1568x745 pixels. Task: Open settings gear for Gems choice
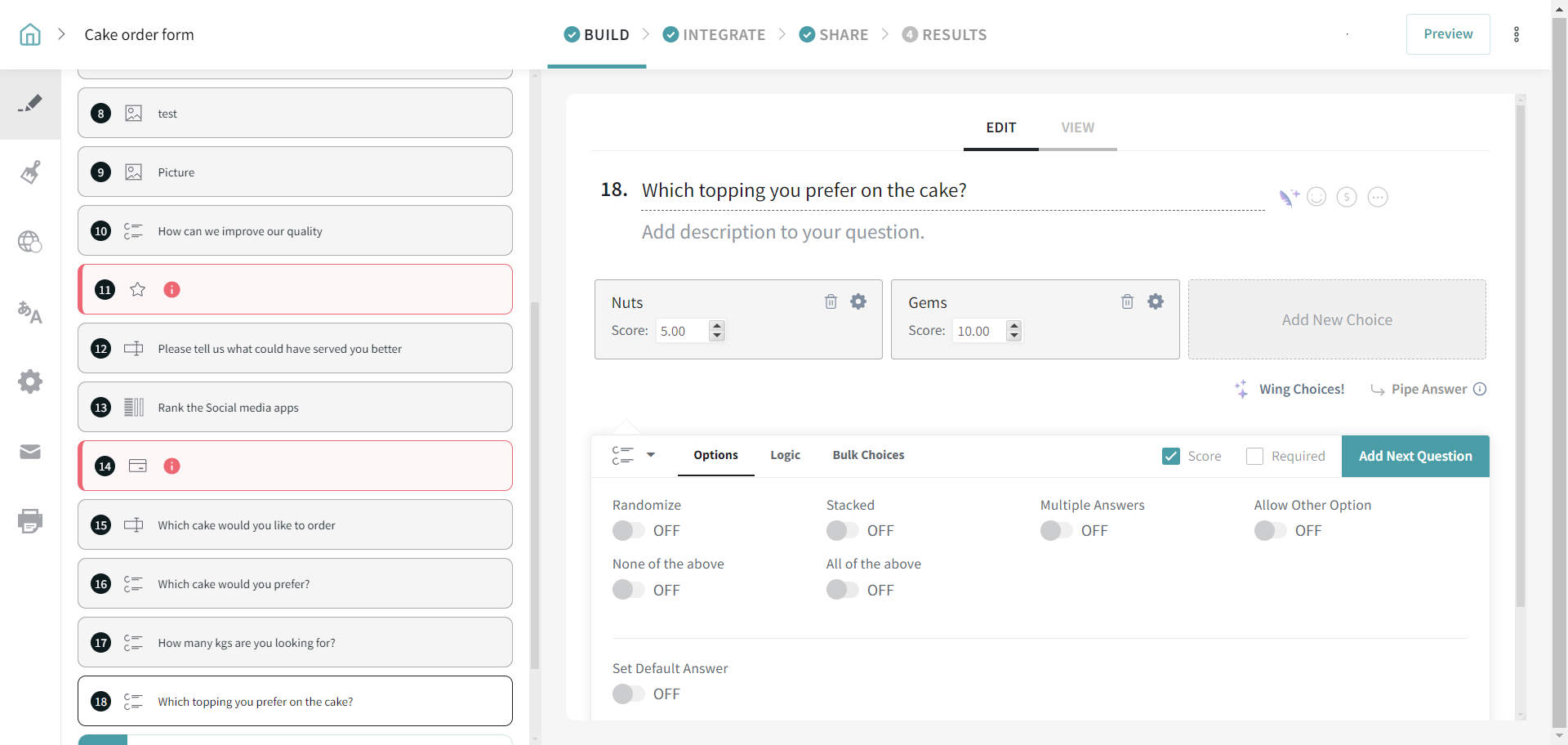point(1155,301)
